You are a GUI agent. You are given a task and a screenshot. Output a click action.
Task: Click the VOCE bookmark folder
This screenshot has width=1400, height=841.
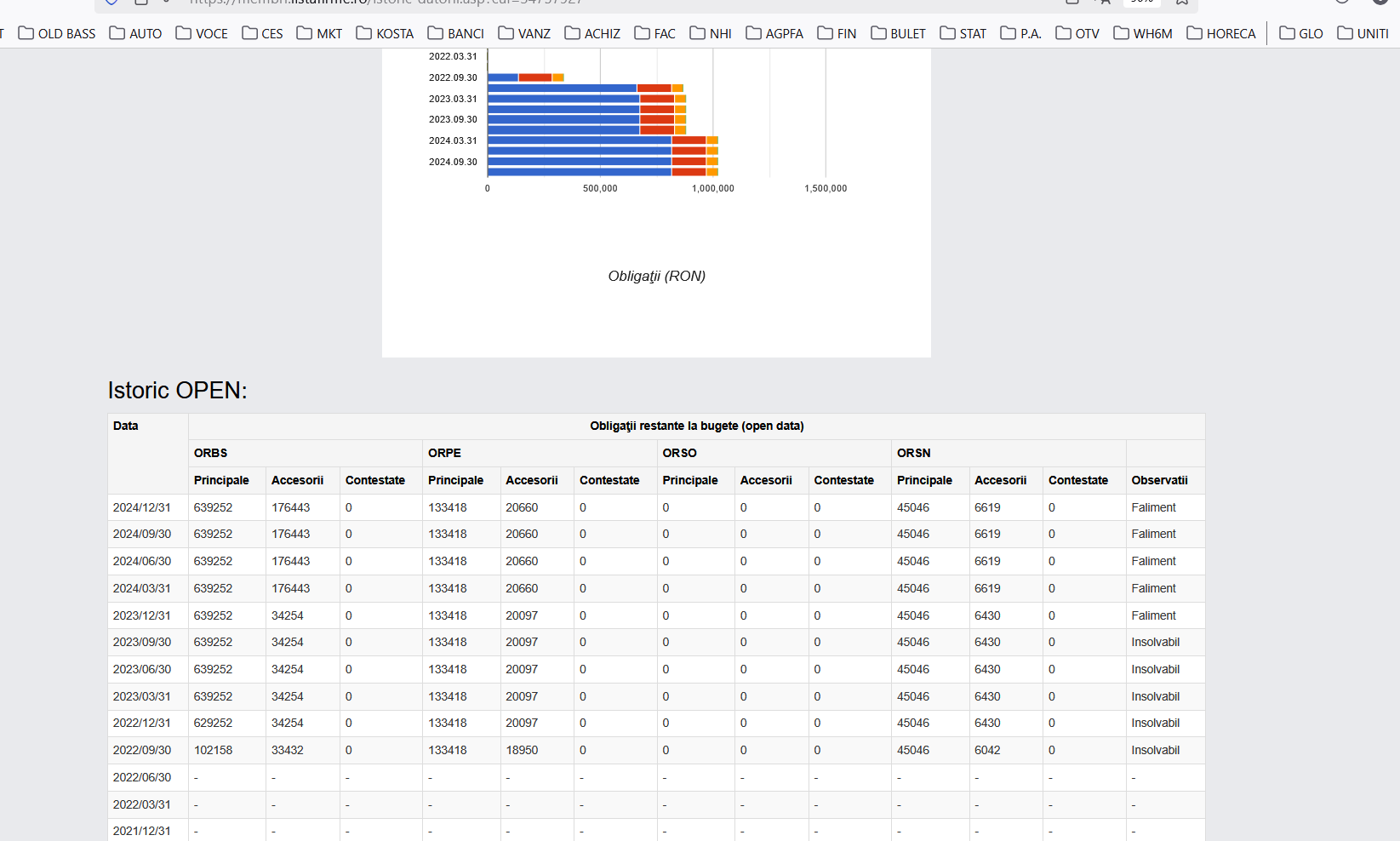202,33
